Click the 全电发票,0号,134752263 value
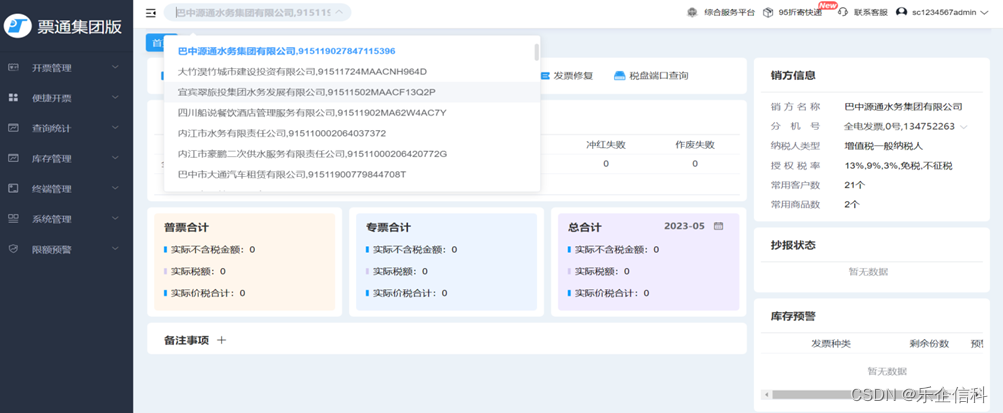This screenshot has height=413, width=1003. (899, 127)
